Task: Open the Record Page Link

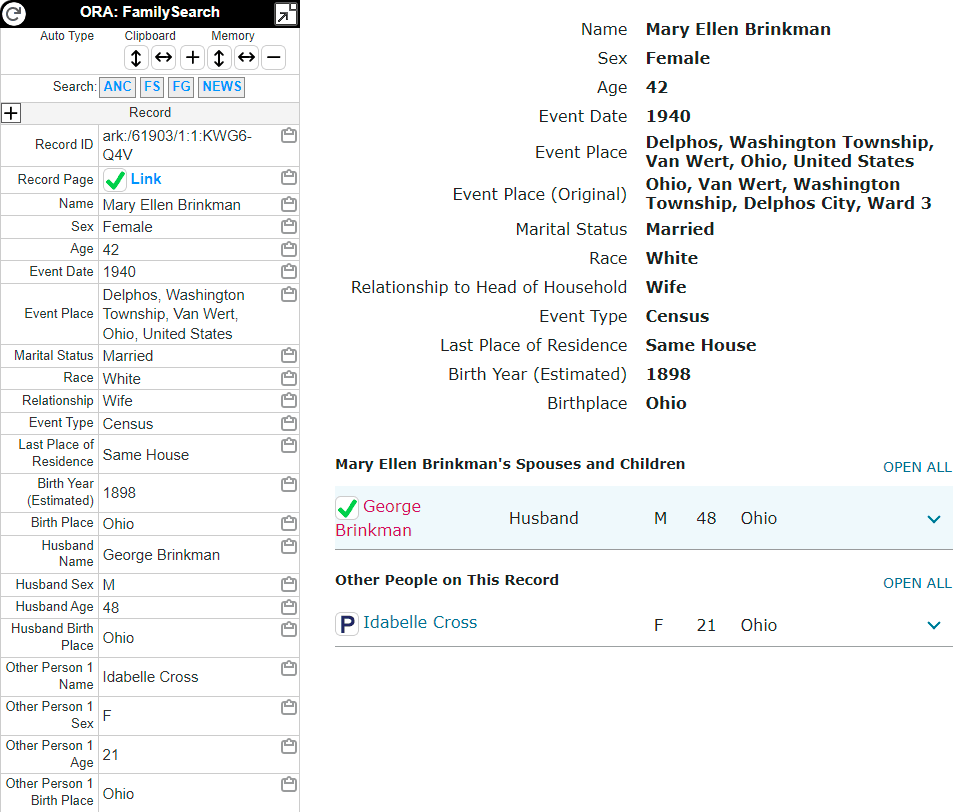Action: coord(146,179)
